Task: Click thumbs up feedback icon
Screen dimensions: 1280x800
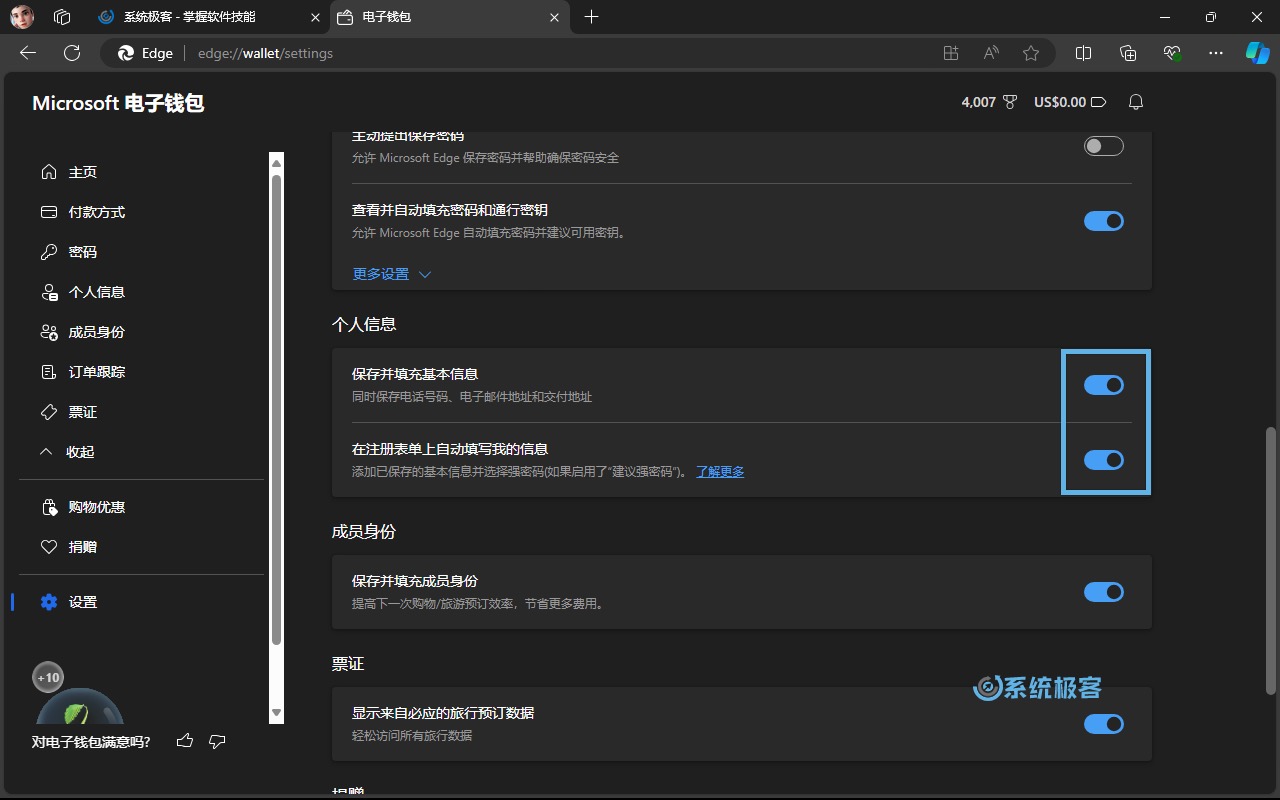Action: pos(185,741)
